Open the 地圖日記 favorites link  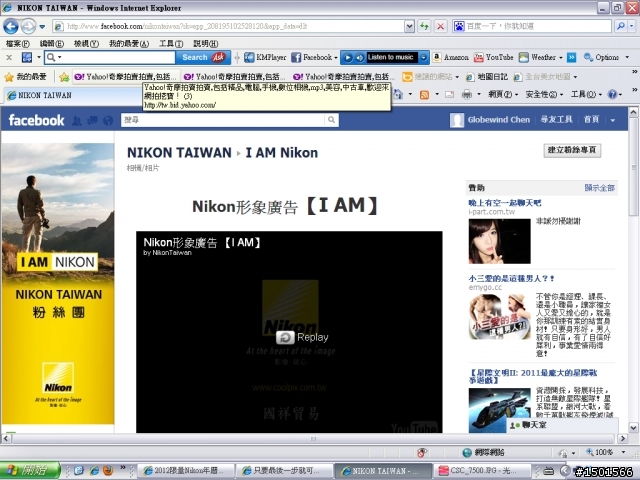tap(487, 77)
